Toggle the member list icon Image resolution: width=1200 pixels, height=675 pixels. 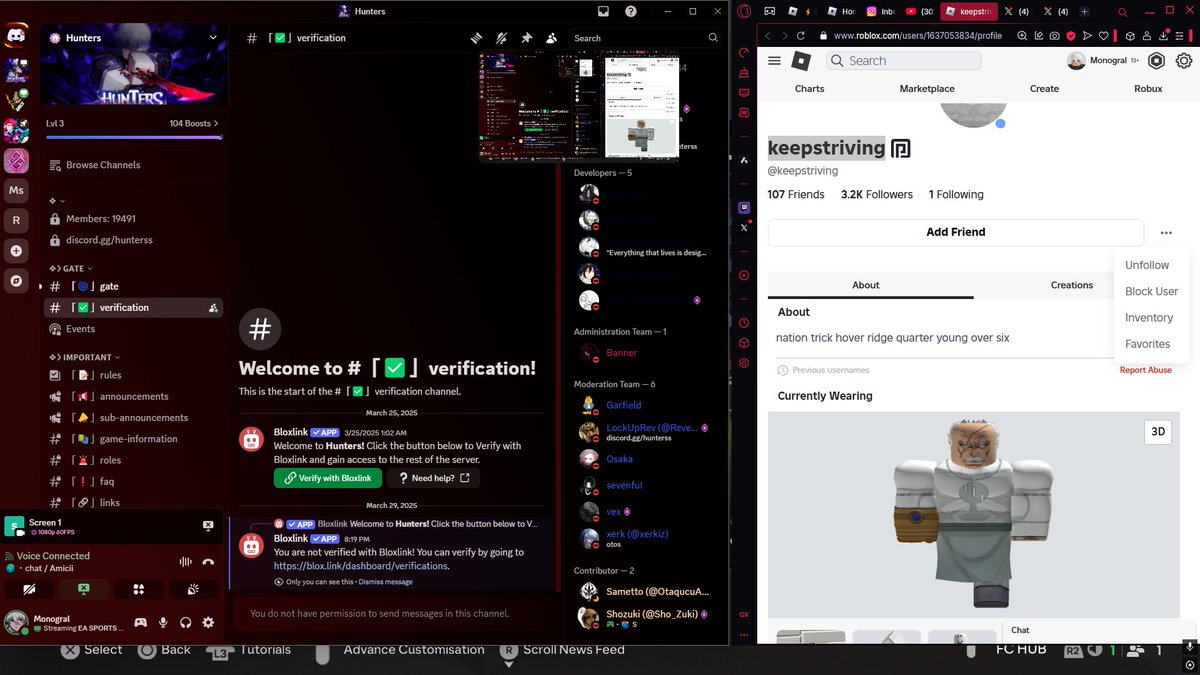point(552,38)
